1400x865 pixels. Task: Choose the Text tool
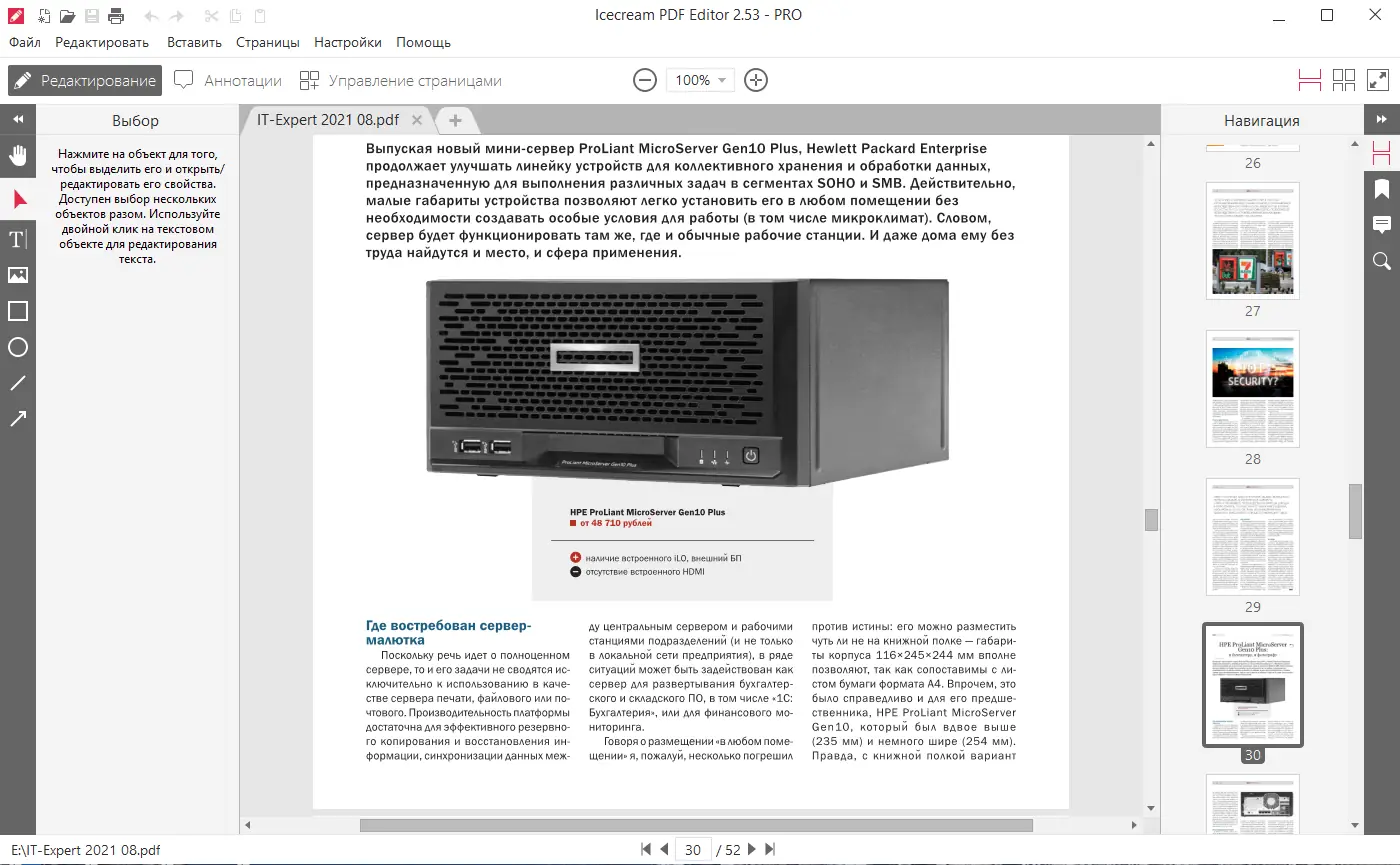(x=18, y=239)
